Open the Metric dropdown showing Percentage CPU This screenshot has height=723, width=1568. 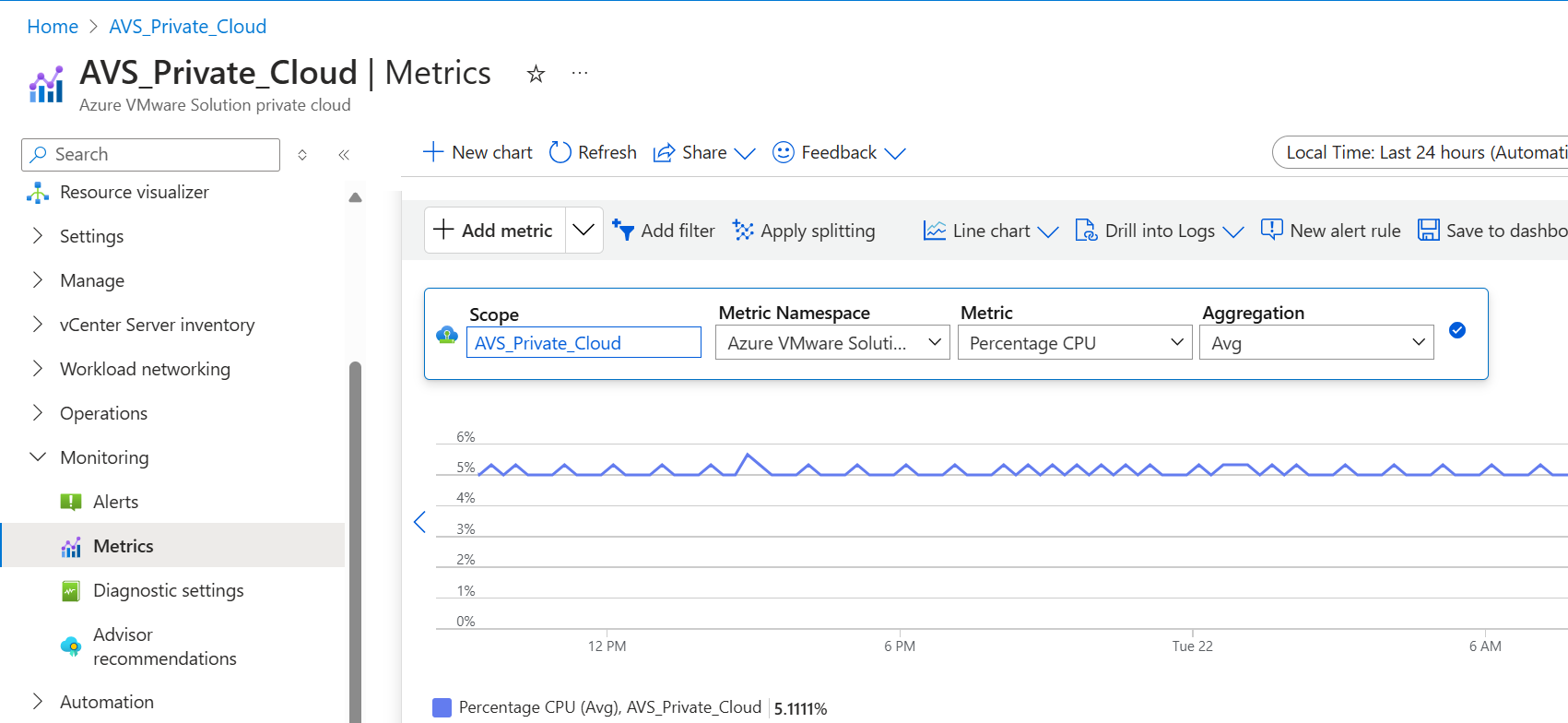1074,343
